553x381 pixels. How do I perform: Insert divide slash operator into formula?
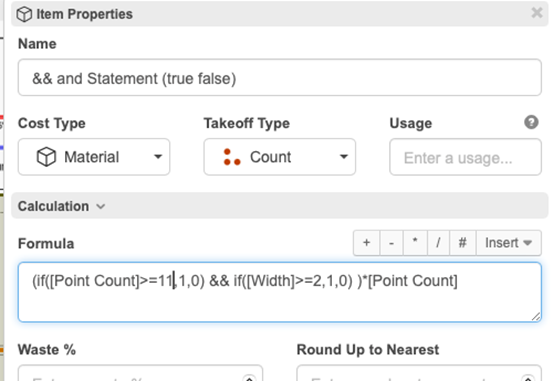438,243
